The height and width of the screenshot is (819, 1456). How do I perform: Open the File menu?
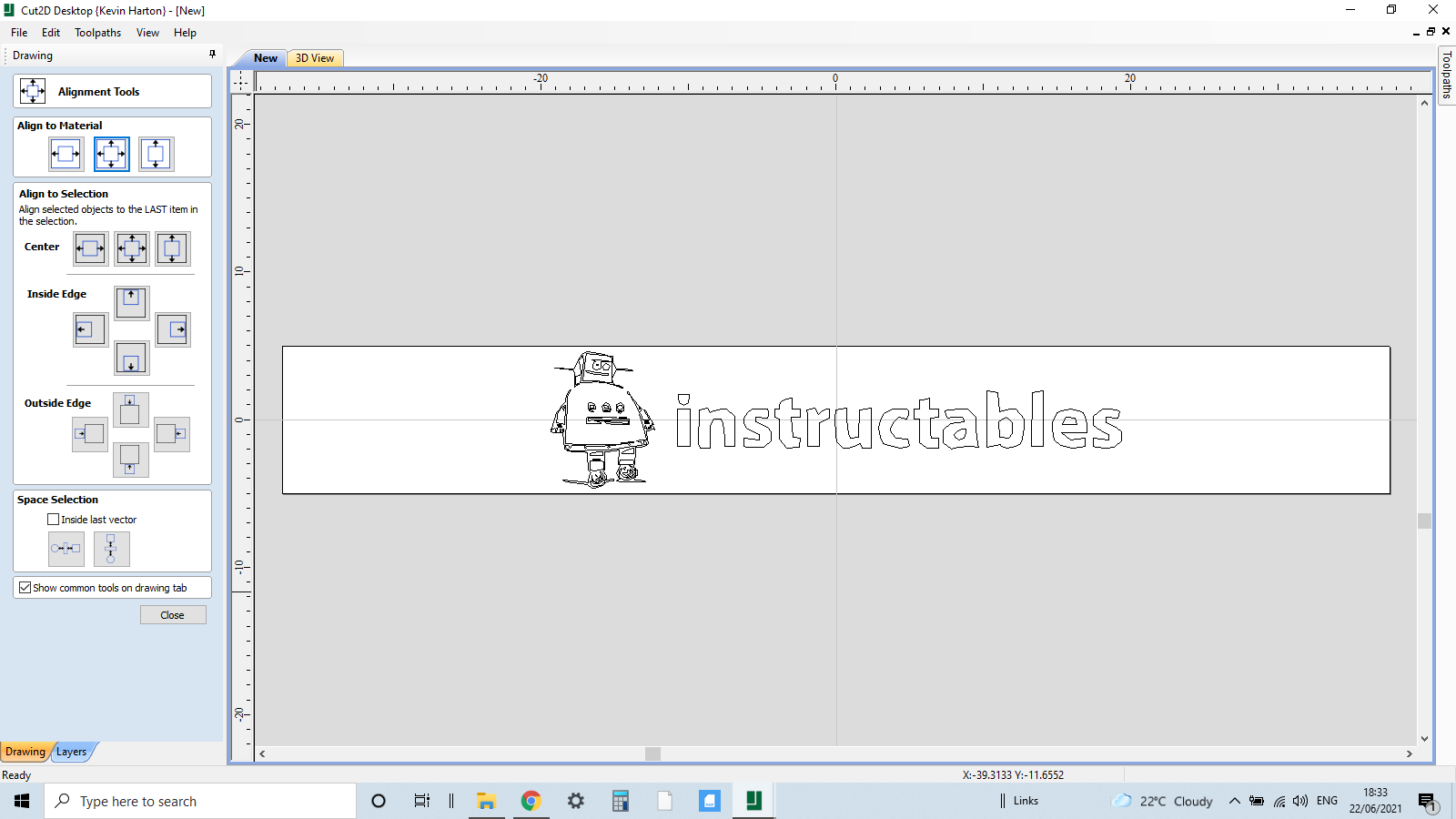19,33
